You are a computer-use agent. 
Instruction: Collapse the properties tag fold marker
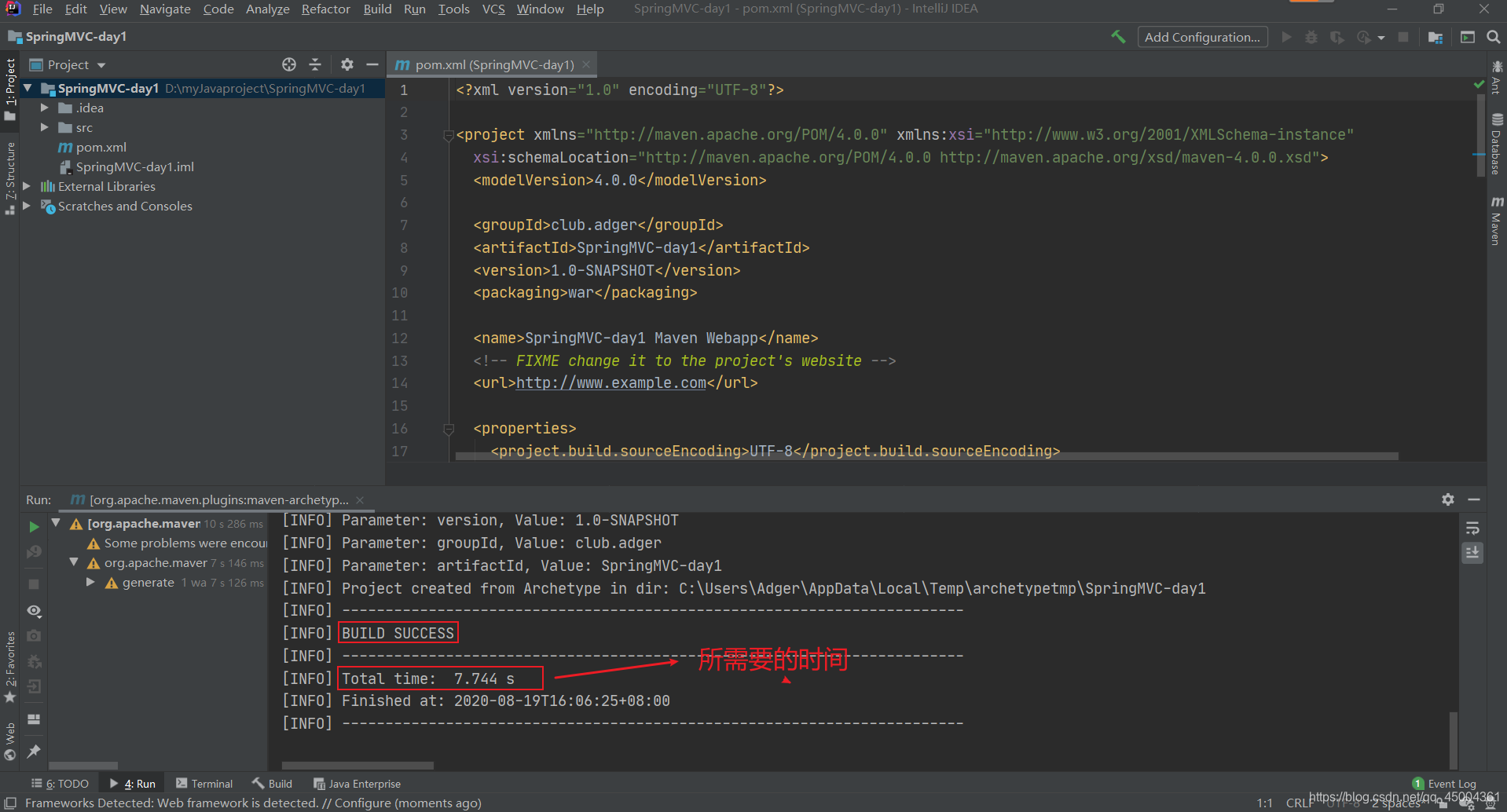(x=449, y=429)
